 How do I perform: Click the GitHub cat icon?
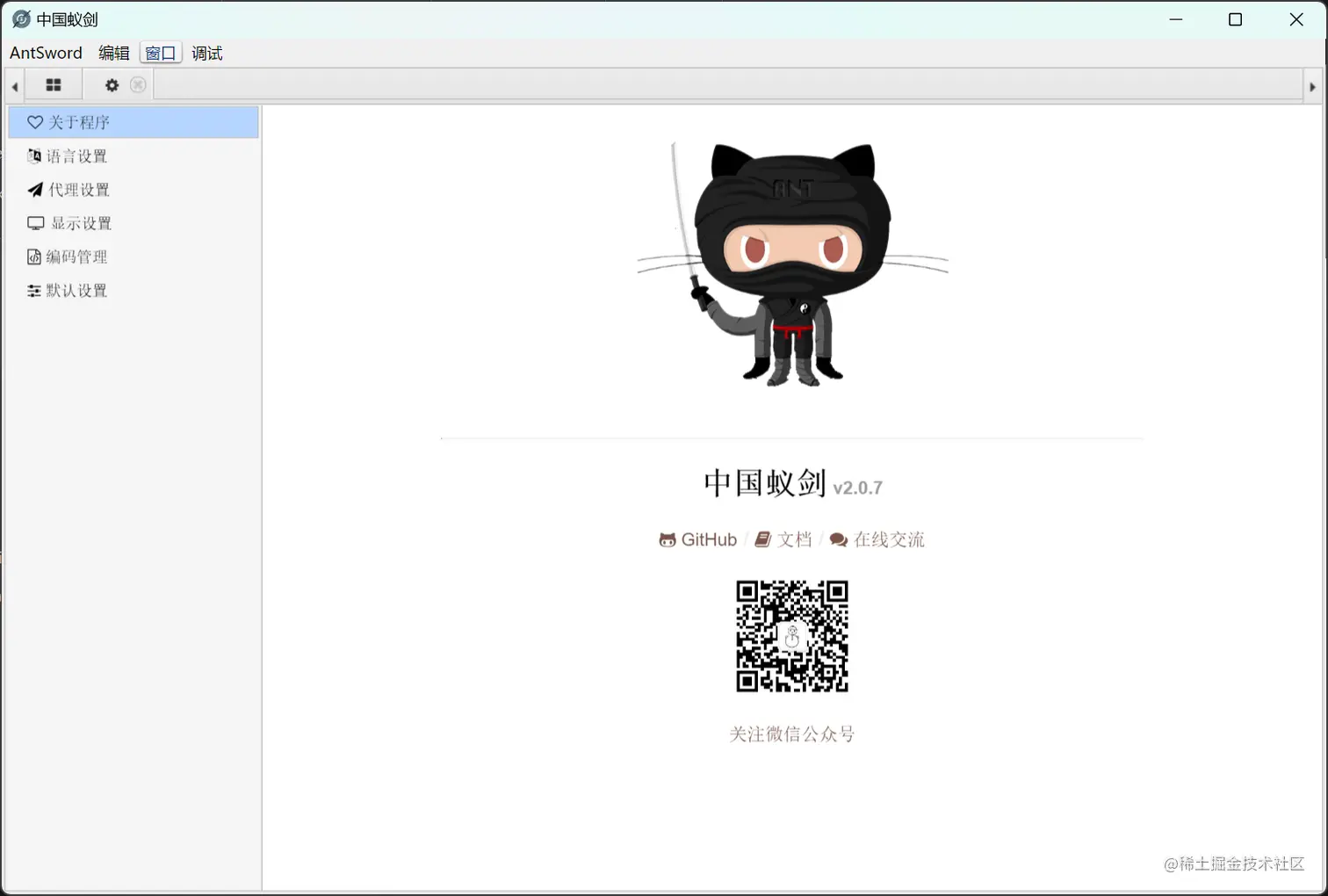(x=668, y=540)
